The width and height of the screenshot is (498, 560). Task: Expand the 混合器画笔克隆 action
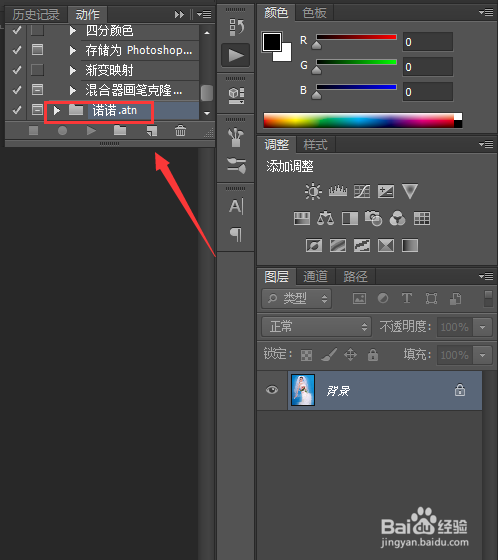point(73,90)
